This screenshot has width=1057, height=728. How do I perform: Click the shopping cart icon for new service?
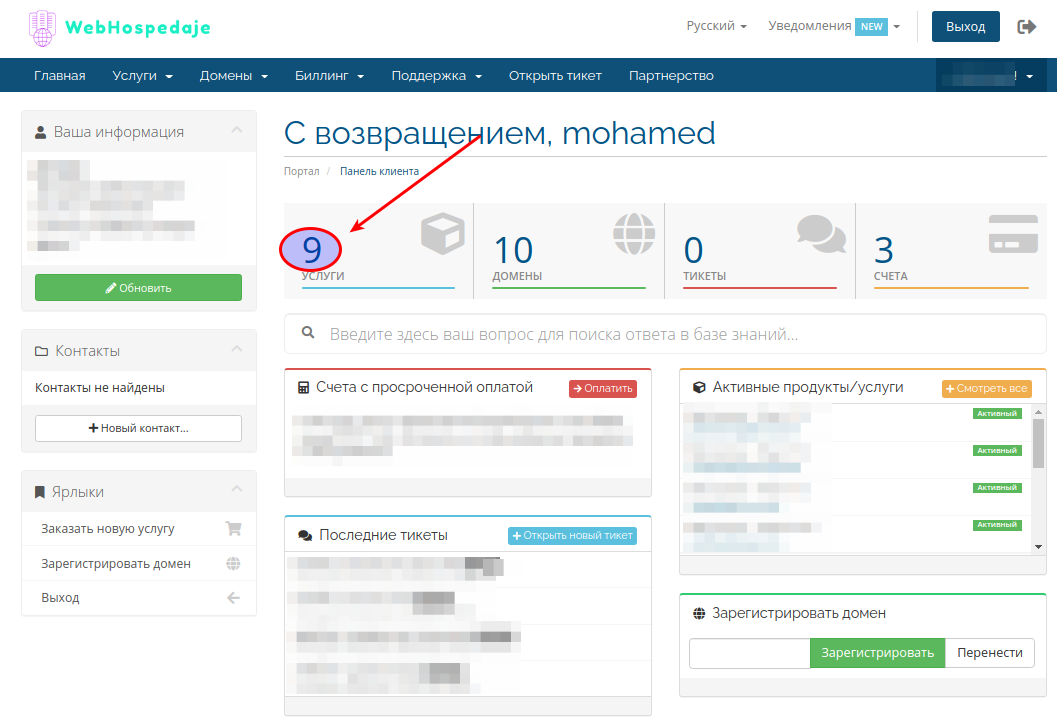coord(233,528)
